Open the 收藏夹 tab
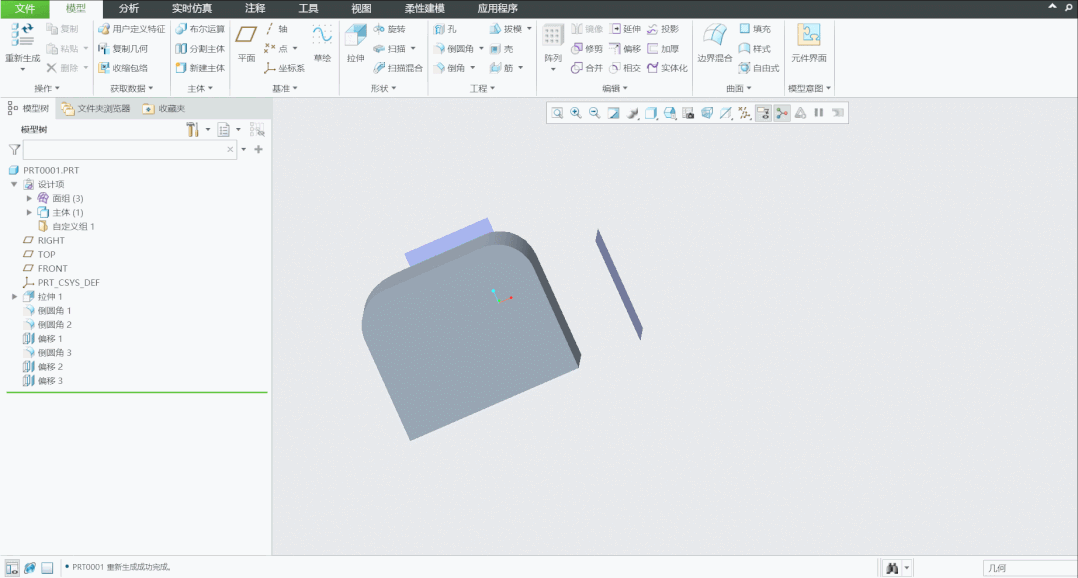The image size is (1078, 578). coord(164,109)
